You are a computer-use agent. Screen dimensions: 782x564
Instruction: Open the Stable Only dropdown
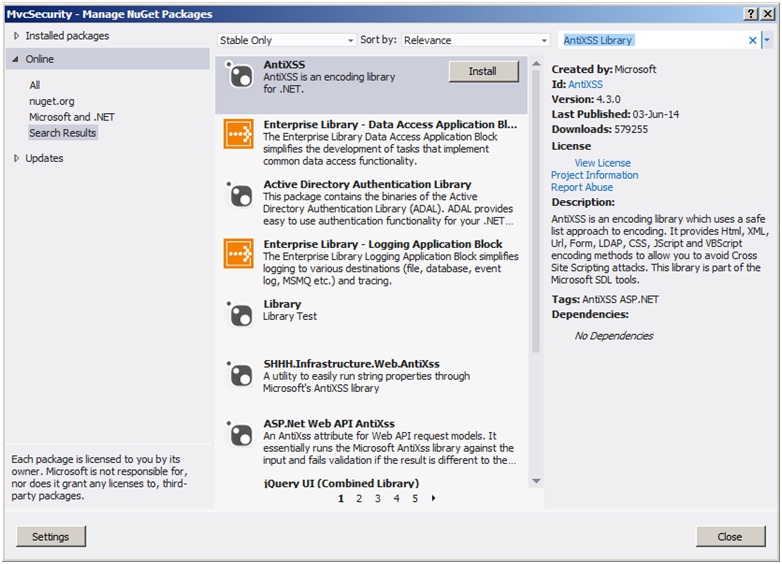287,40
